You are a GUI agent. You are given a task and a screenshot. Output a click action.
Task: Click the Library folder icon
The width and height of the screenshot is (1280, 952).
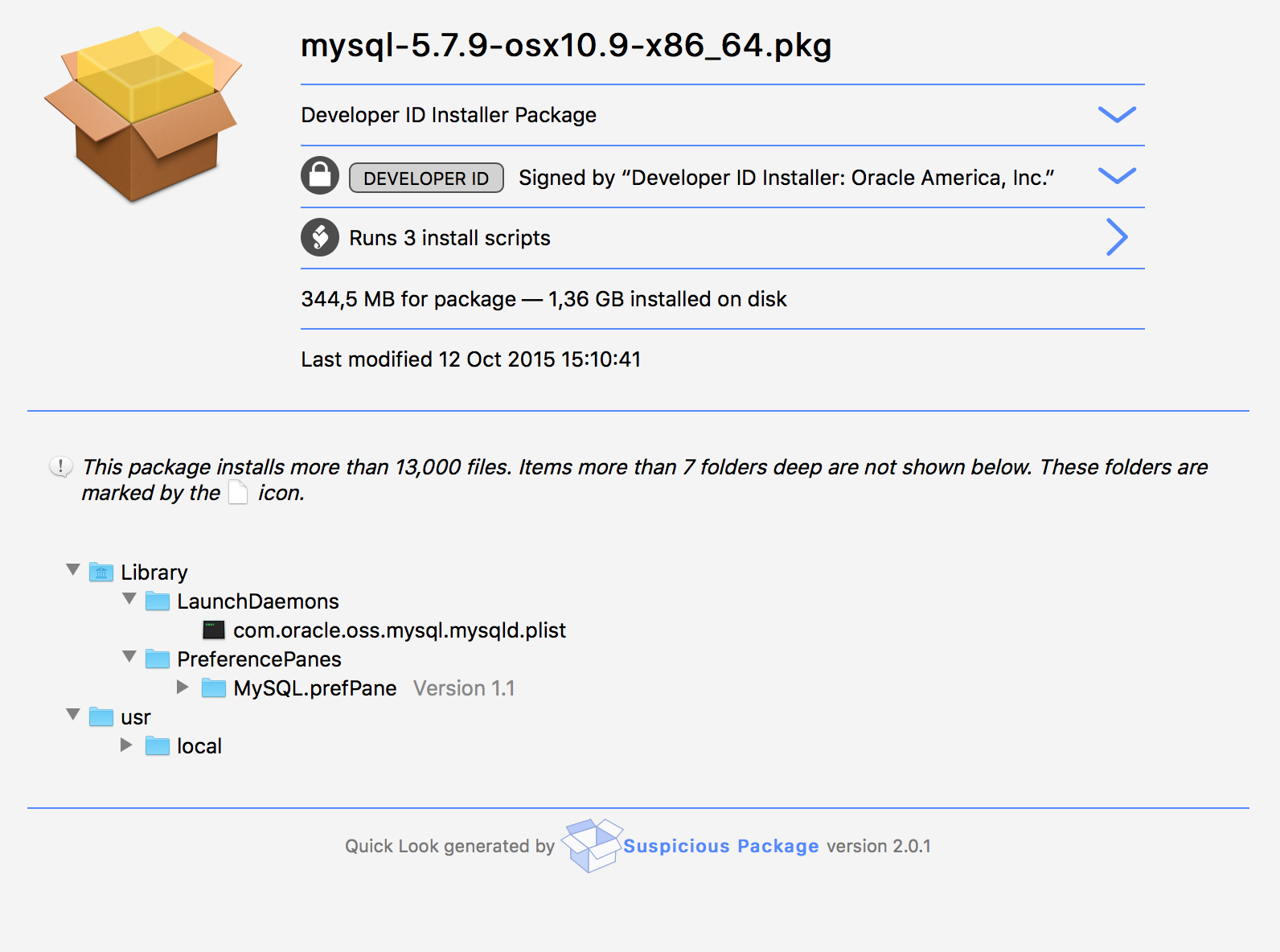point(101,572)
